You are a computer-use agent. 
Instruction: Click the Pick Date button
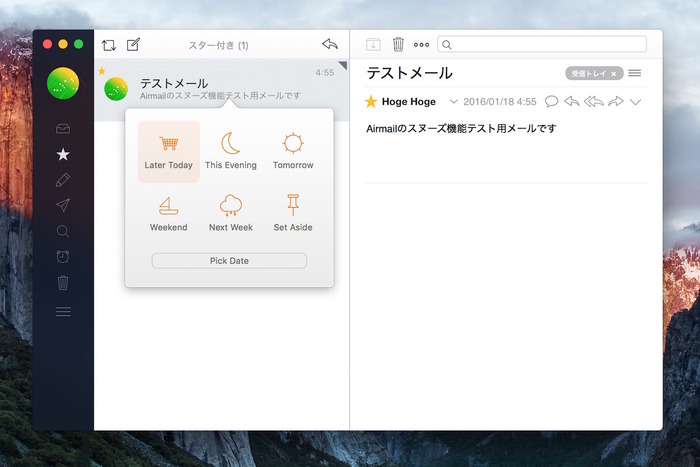(x=229, y=261)
